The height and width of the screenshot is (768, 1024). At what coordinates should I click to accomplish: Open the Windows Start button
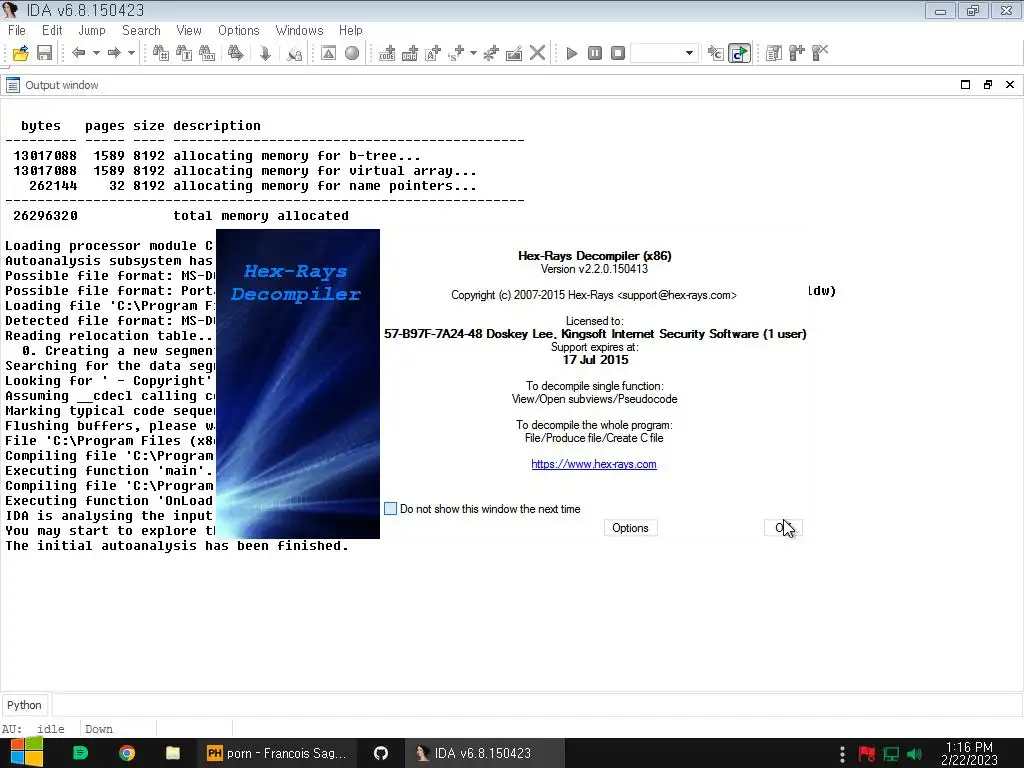(x=27, y=753)
